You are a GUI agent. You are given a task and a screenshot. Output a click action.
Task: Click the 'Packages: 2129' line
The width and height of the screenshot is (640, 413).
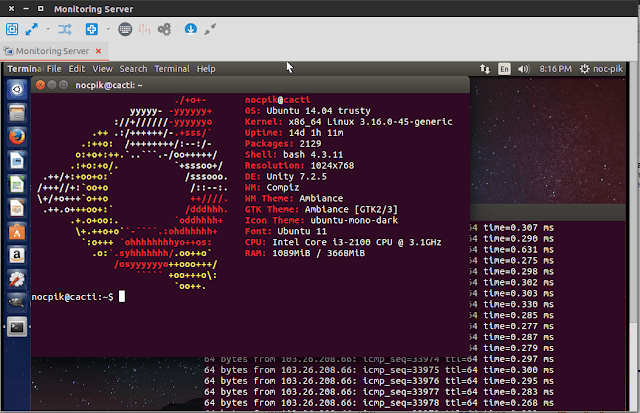click(x=283, y=144)
